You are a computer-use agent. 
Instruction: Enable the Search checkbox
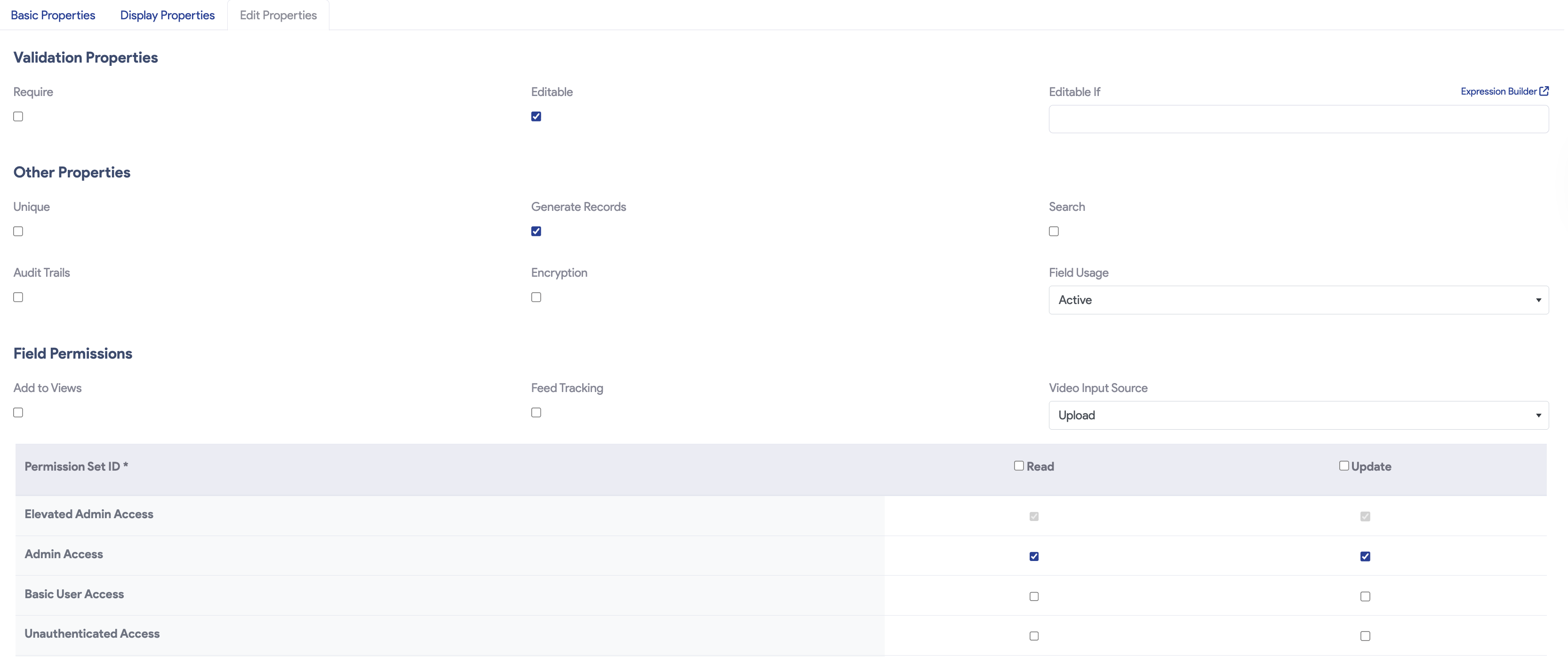1054,231
